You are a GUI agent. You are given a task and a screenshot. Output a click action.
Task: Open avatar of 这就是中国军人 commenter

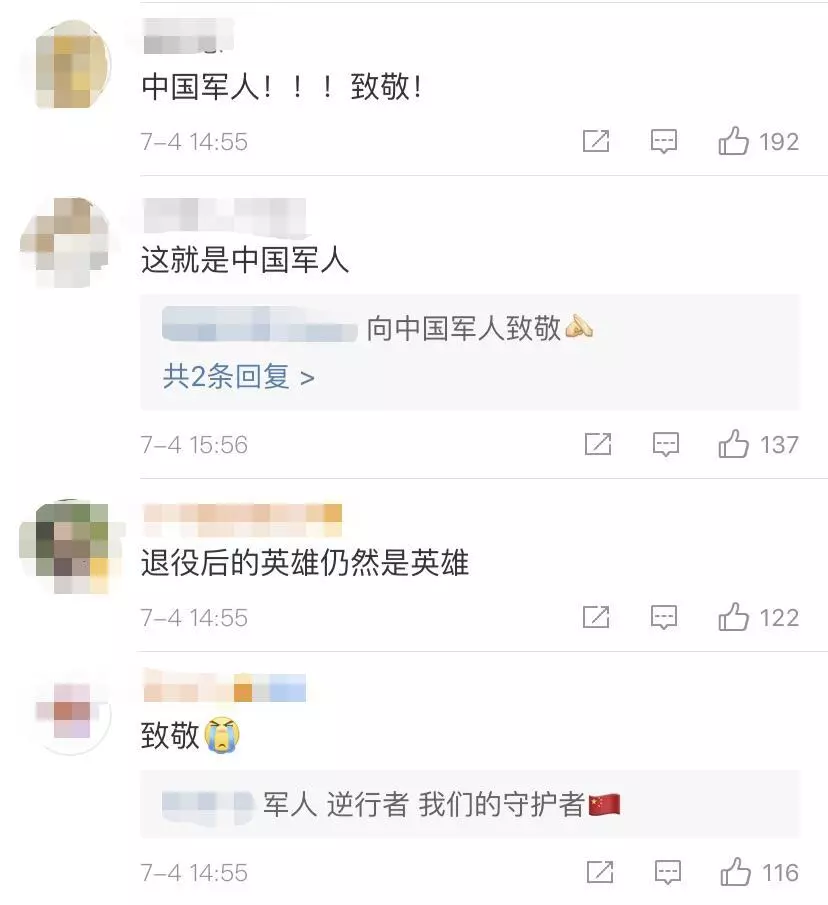[65, 242]
